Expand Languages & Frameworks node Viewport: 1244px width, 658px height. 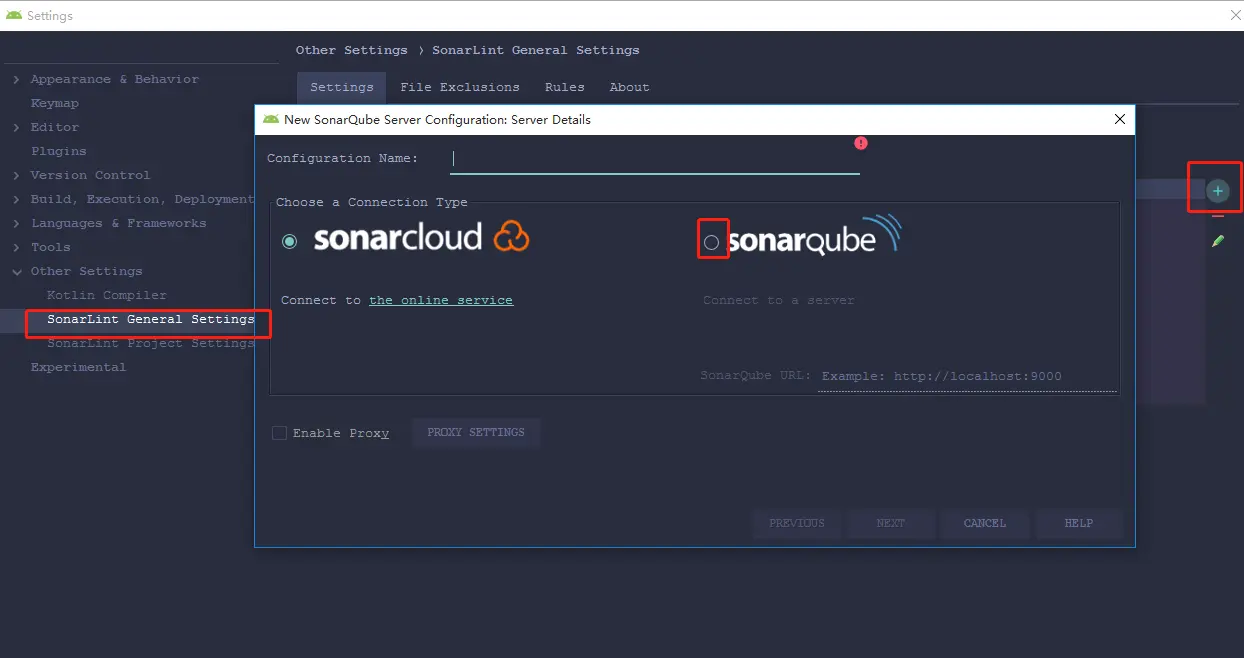pos(16,223)
